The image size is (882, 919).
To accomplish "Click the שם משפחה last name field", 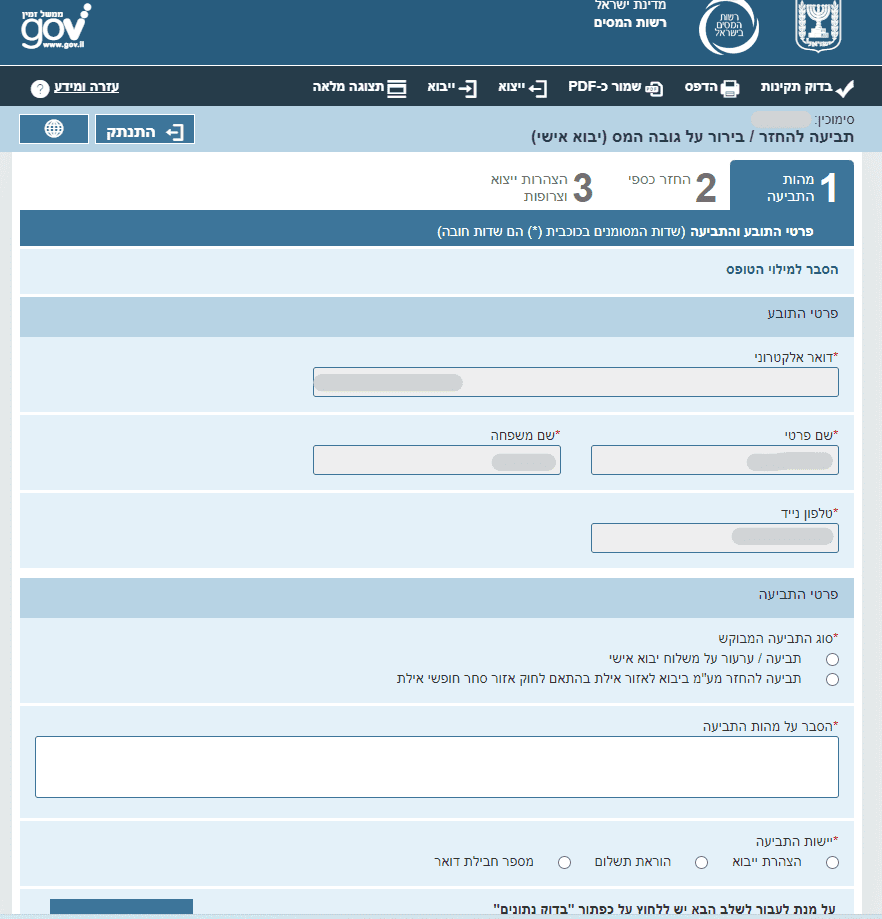I will [437, 460].
